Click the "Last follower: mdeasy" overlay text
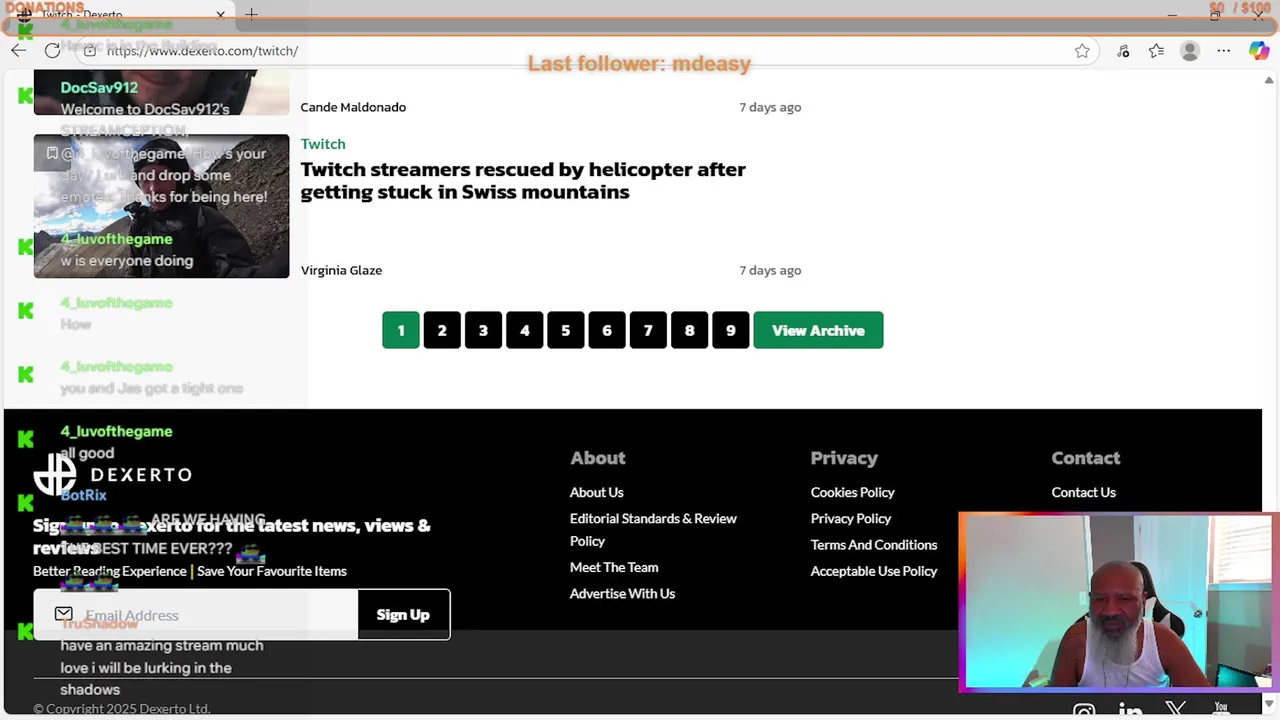1280x720 pixels. (639, 64)
